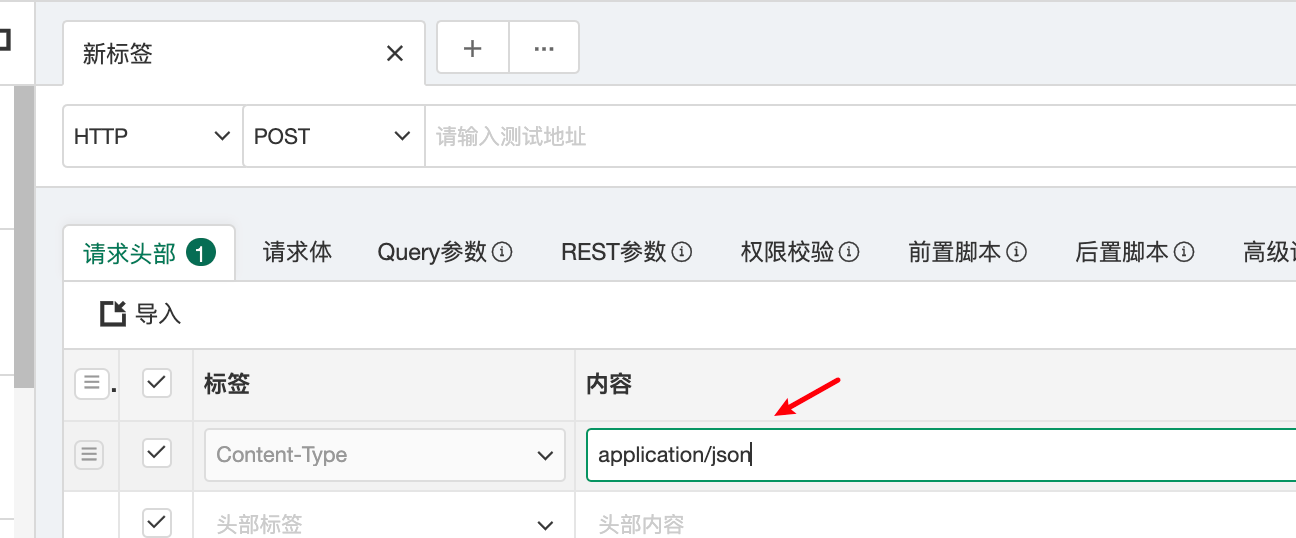Screen dimensions: 1296x538
Task: Click the 内容 column header
Action: point(609,383)
